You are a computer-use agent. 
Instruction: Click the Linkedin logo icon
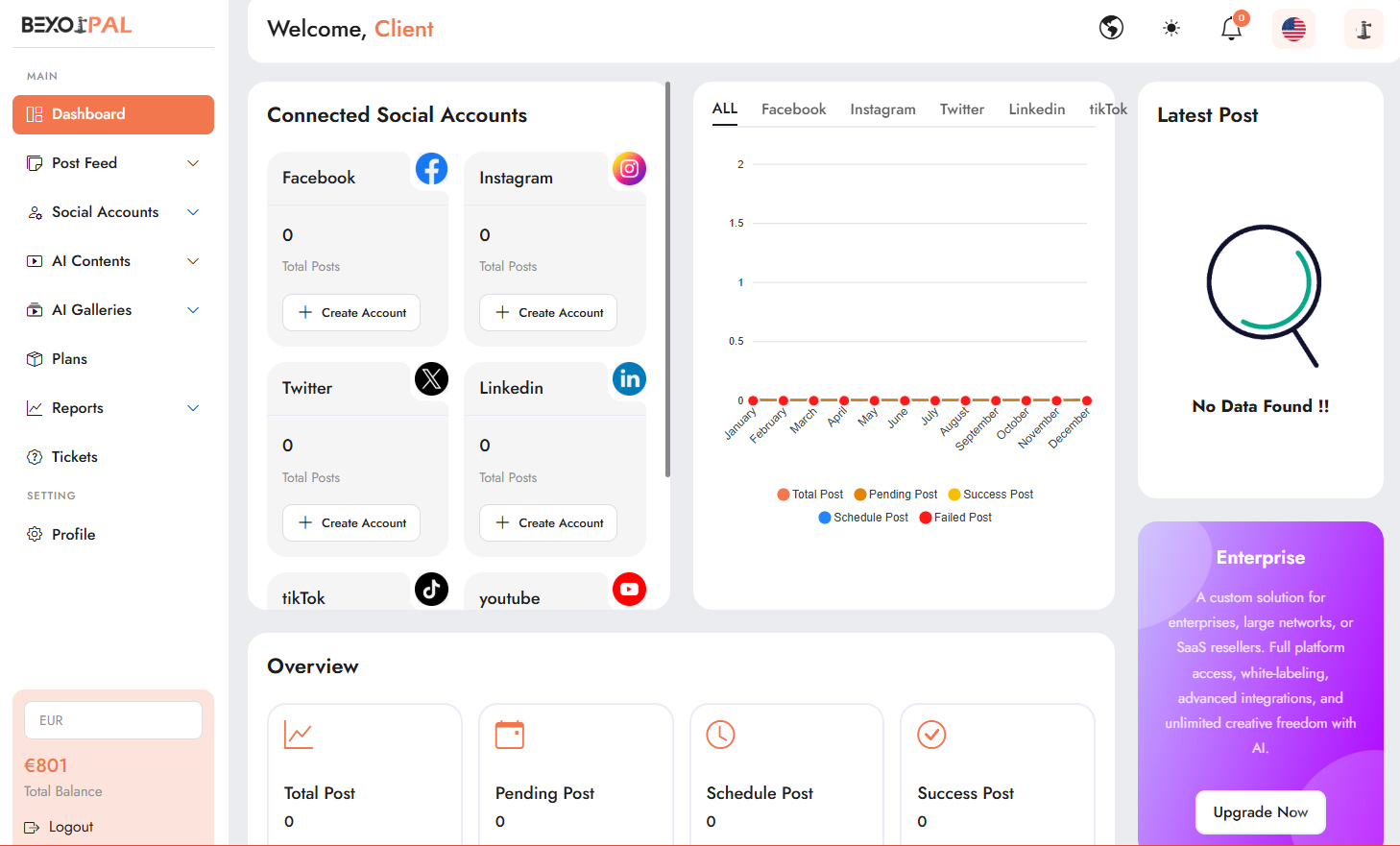629,379
